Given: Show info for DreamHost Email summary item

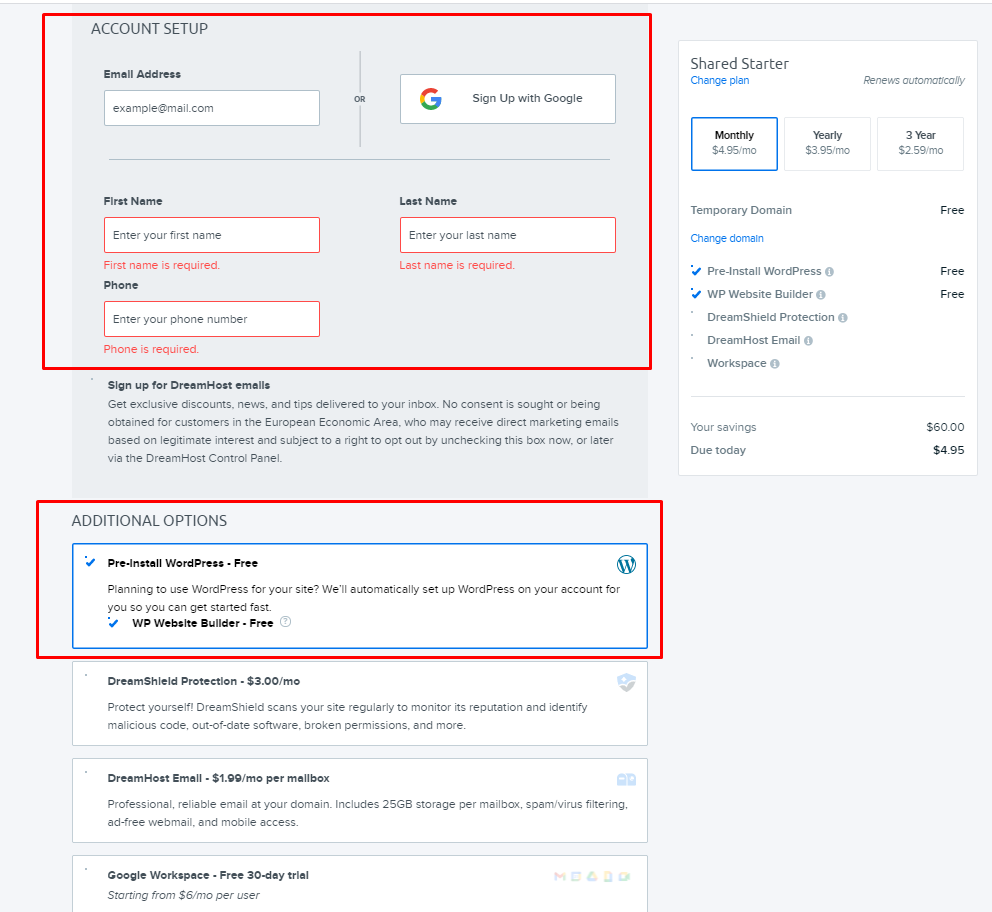Looking at the screenshot, I should [x=809, y=341].
